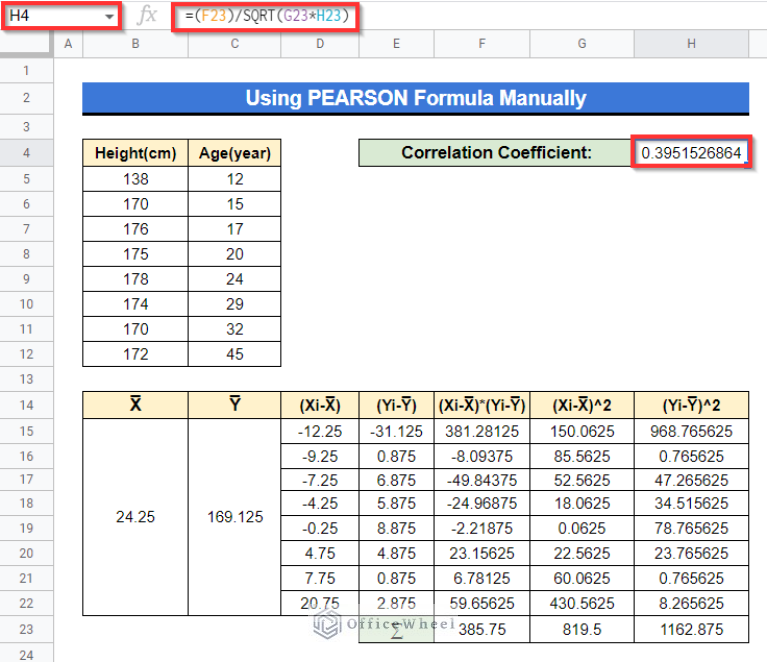This screenshot has height=662, width=767.
Task: Select height cell 178
Action: pos(135,279)
